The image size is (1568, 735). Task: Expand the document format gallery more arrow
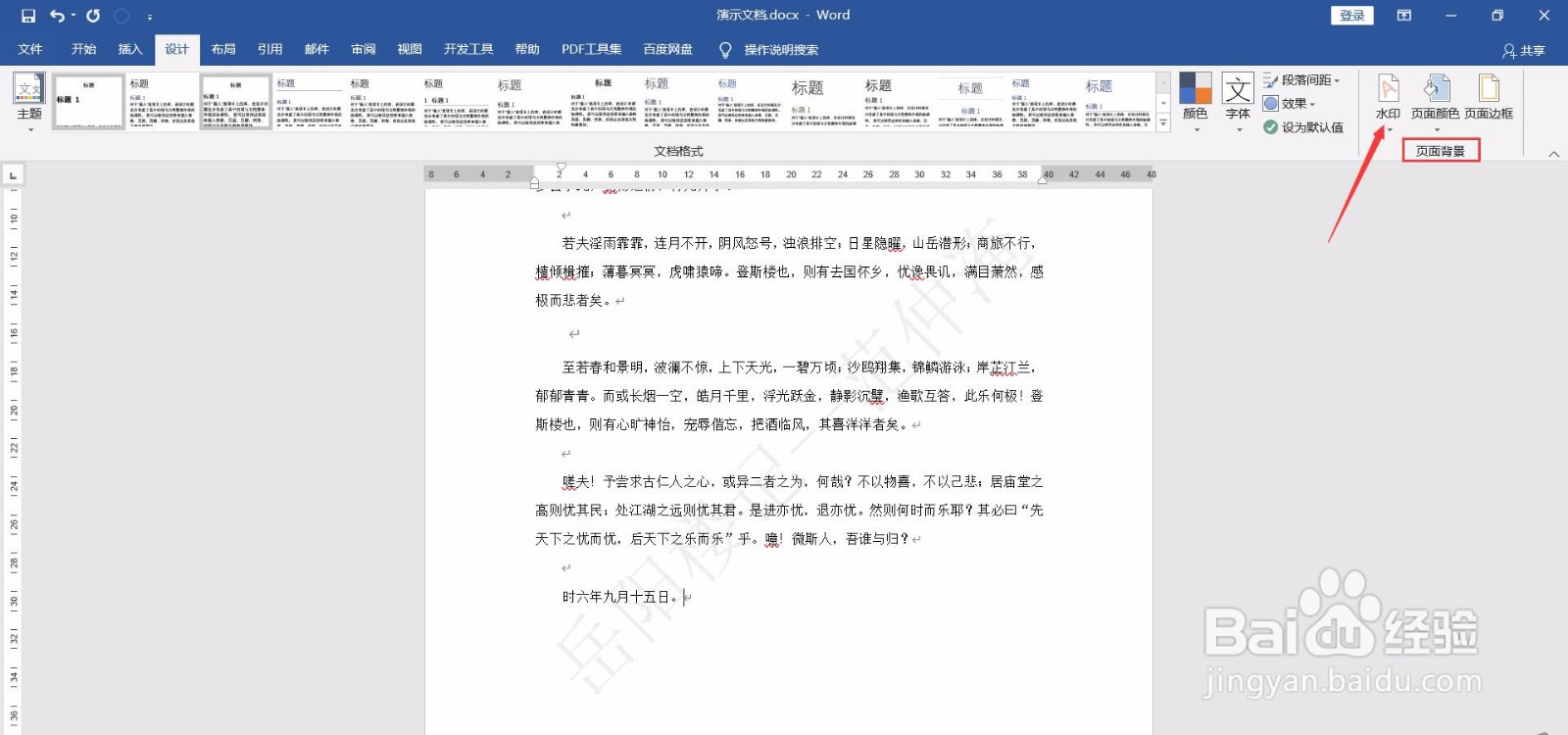[x=1163, y=123]
